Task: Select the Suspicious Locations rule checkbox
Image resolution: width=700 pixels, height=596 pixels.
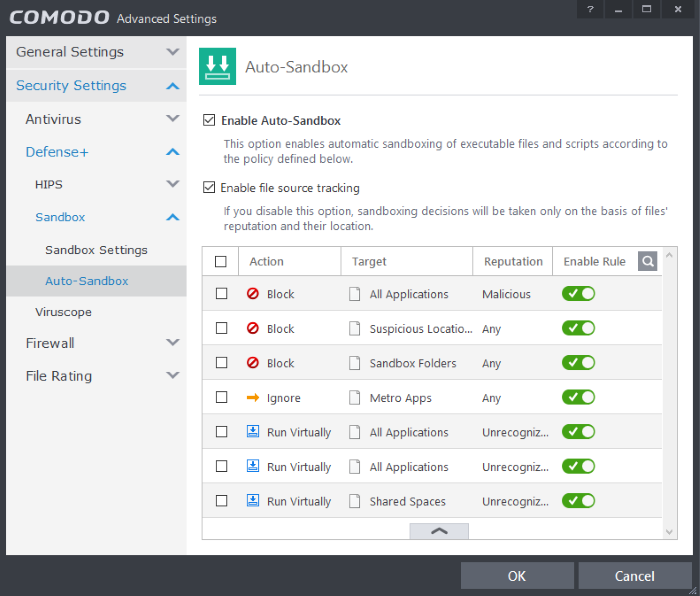Action: (x=221, y=328)
